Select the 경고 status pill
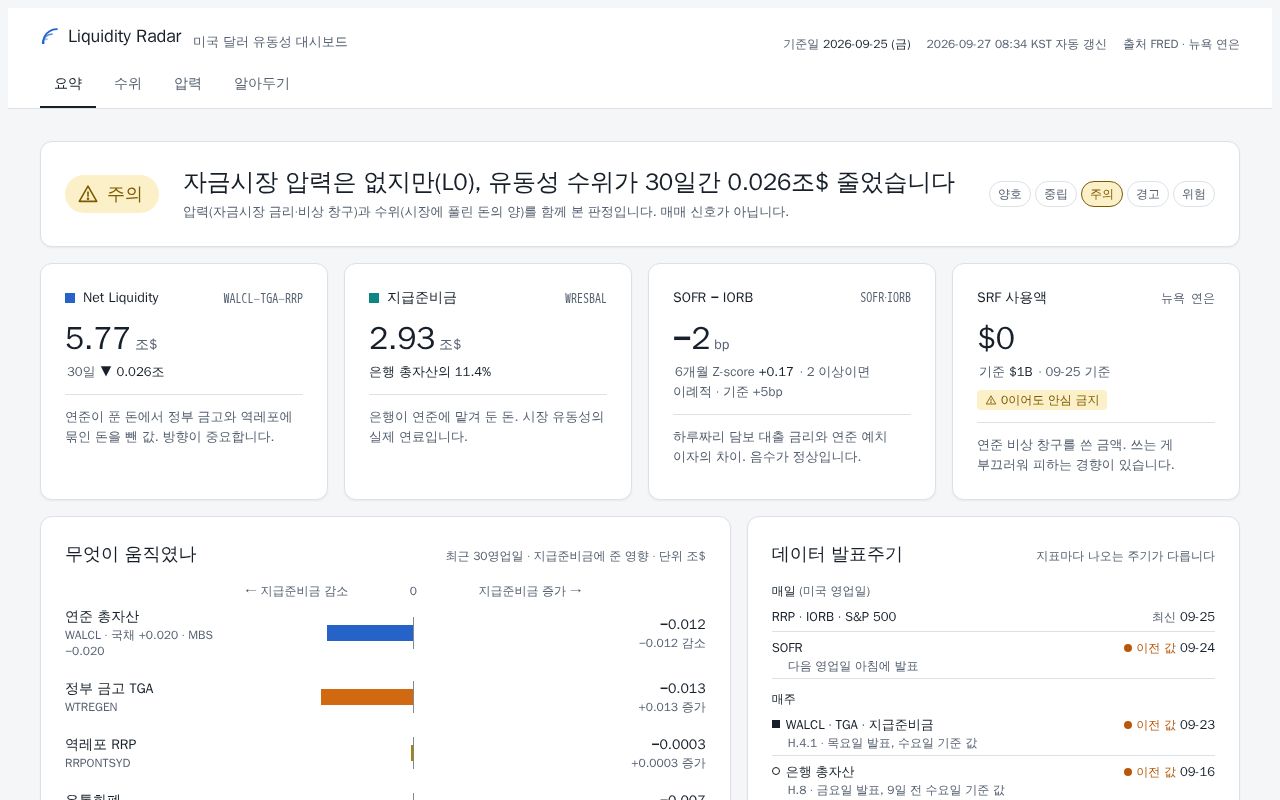 pyautogui.click(x=1148, y=194)
